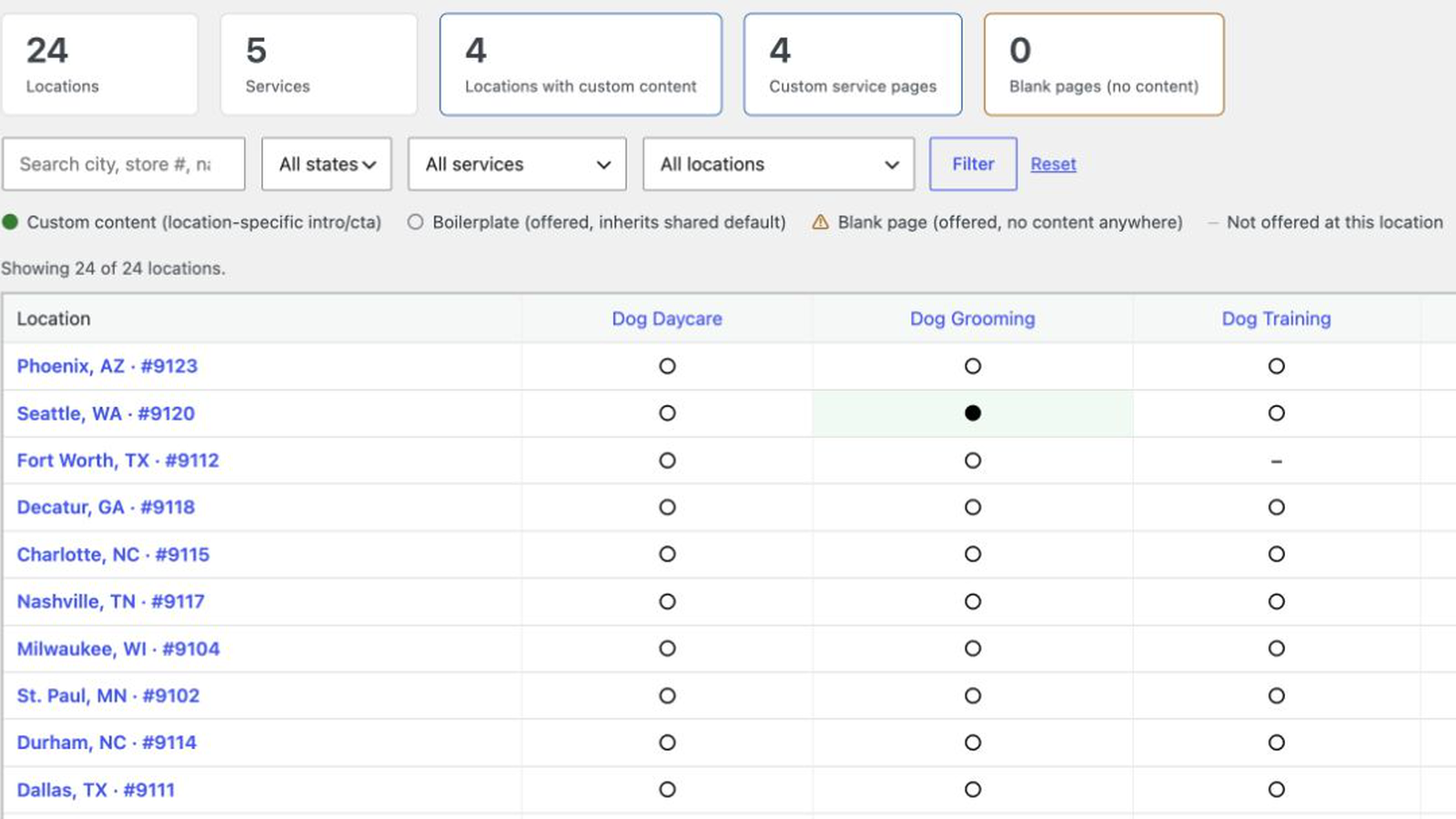
Task: Open the Nashville, TN #9117 location
Action: click(x=111, y=602)
